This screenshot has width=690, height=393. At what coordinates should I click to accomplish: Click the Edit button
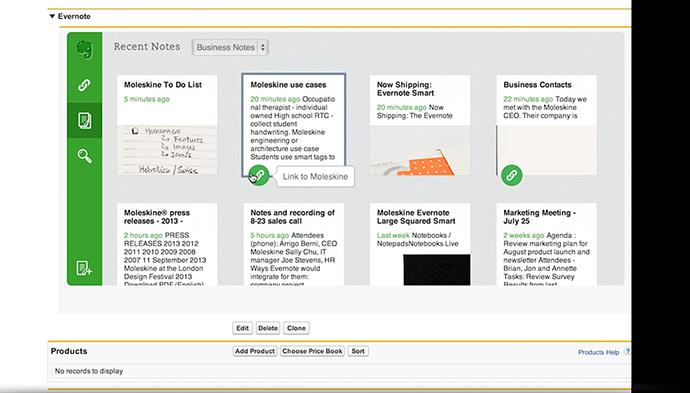click(x=242, y=328)
